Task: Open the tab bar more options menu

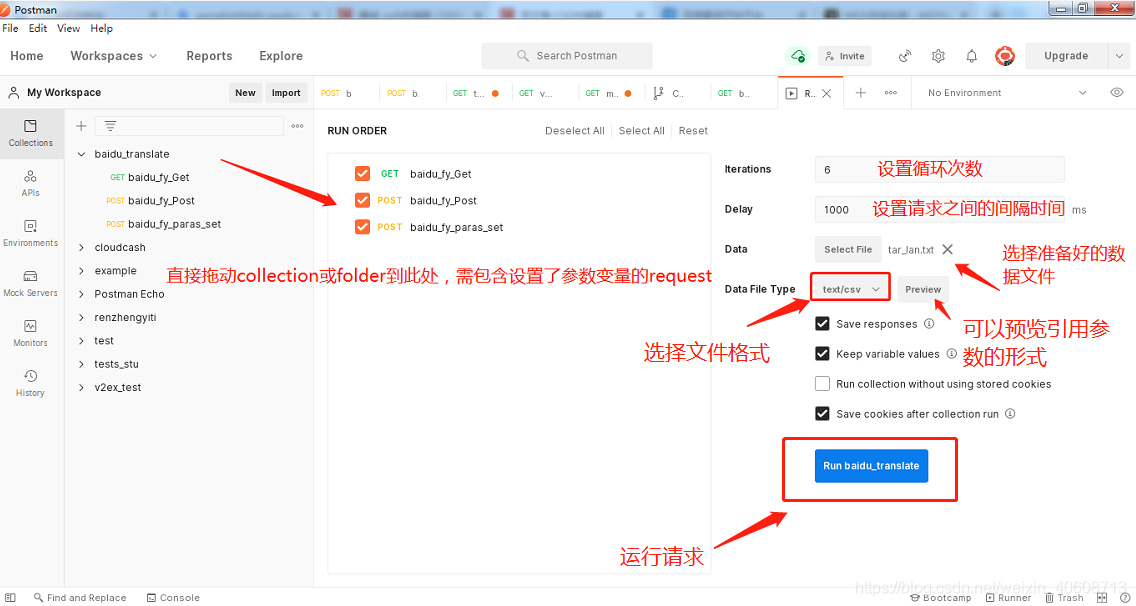Action: pyautogui.click(x=891, y=93)
